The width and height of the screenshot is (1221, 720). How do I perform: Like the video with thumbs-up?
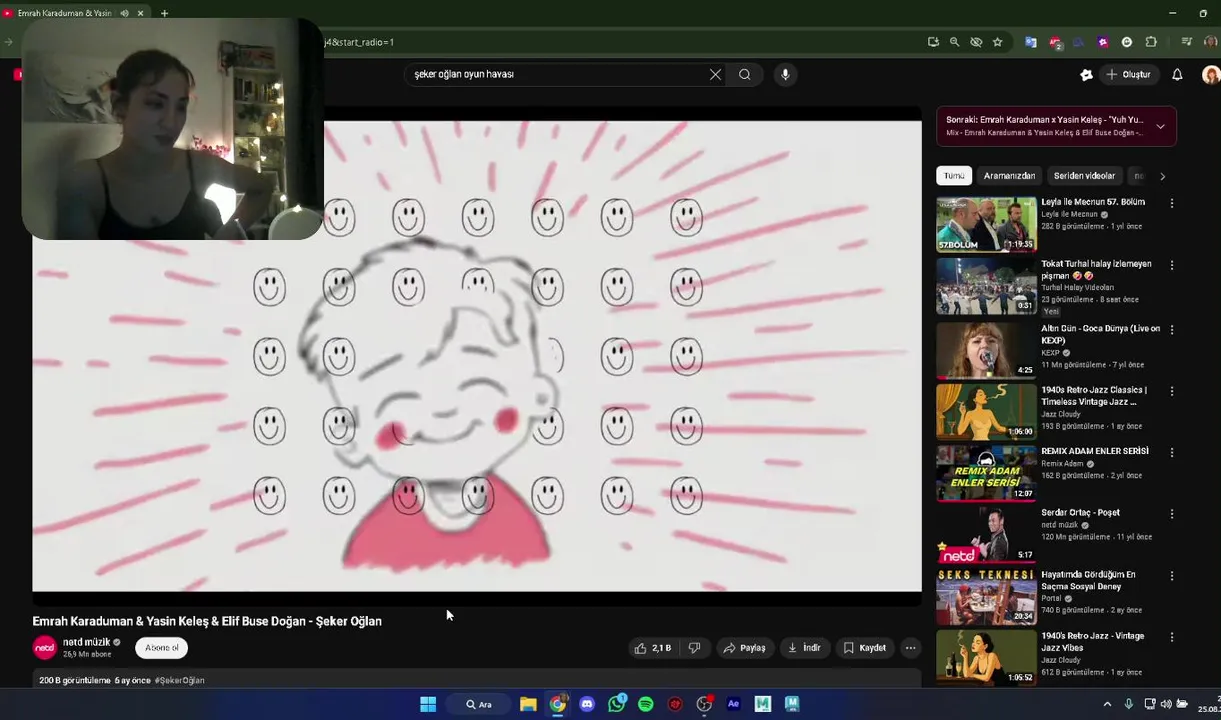652,648
